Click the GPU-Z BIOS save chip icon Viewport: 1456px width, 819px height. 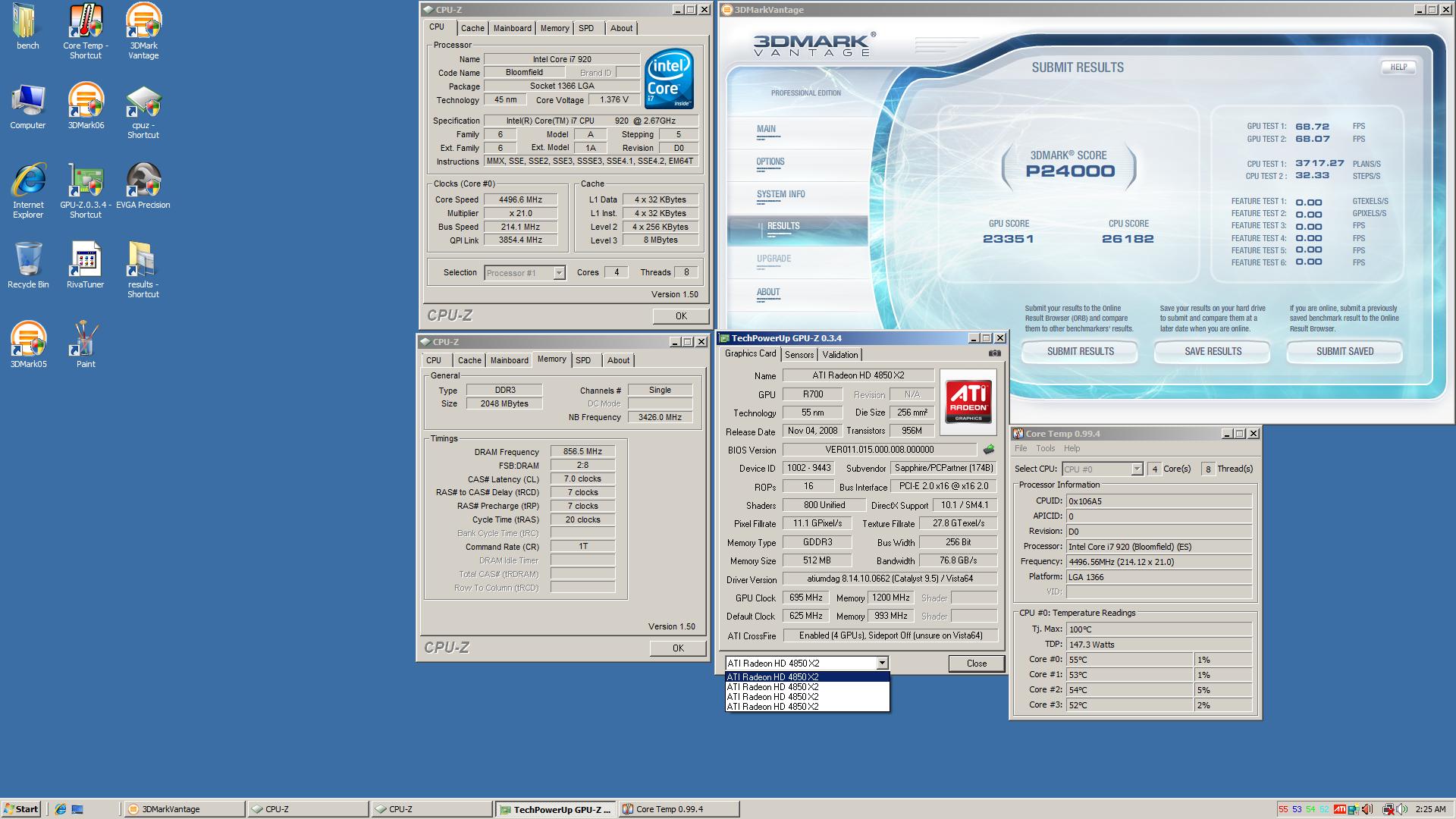[989, 450]
